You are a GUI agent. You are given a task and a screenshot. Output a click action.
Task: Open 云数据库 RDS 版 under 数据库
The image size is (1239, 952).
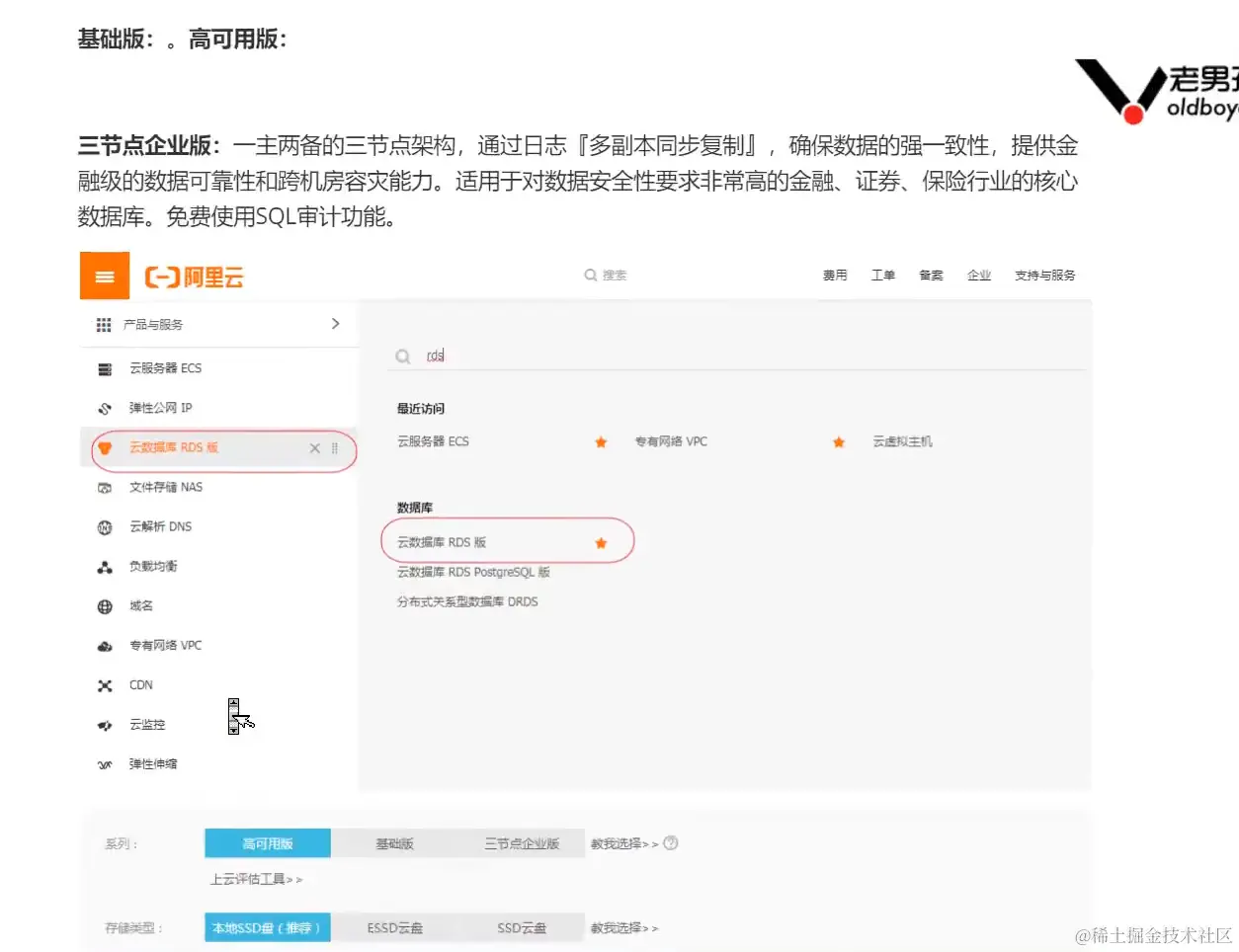coord(442,542)
